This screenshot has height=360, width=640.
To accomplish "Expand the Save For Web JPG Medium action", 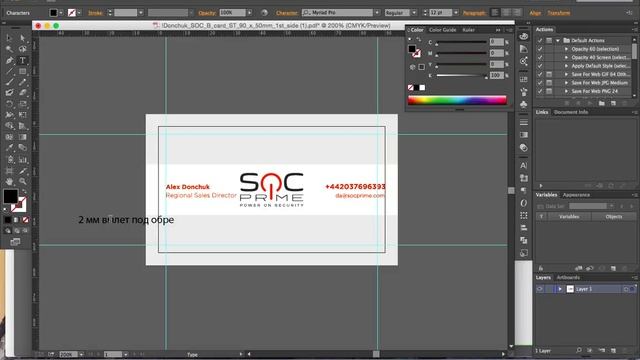I will (566, 83).
